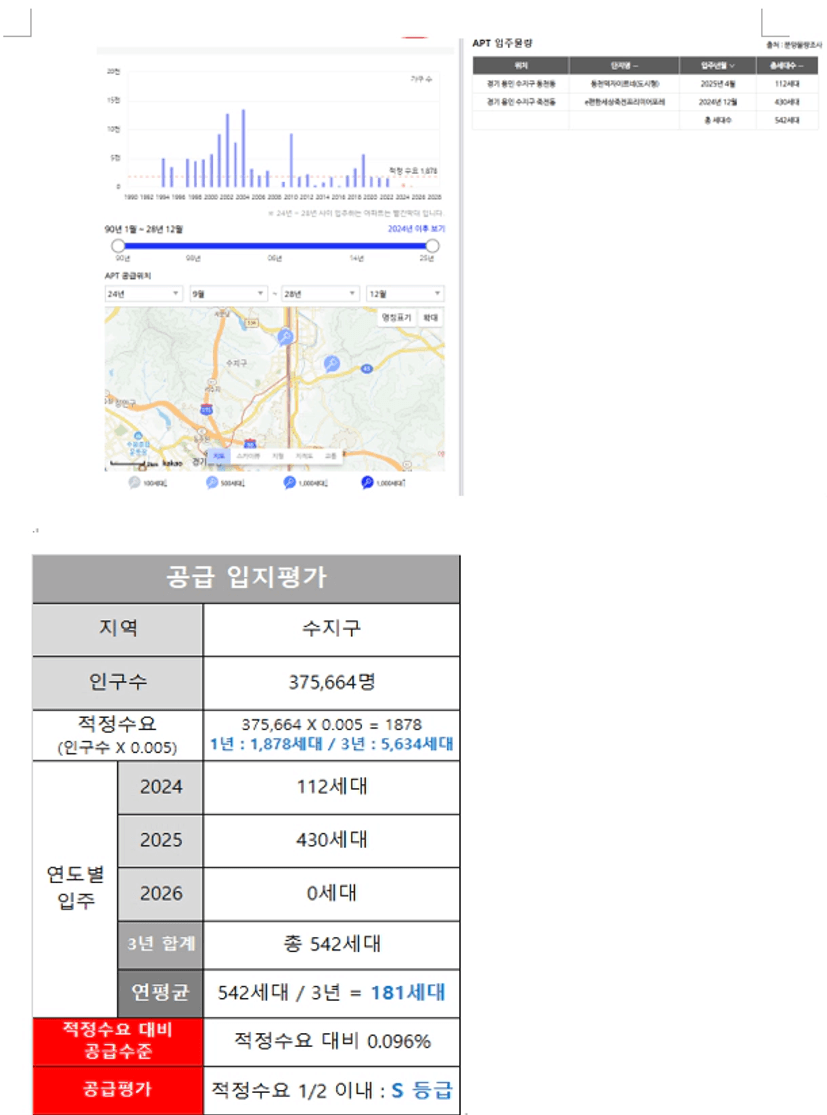Click the 430세대 cell in the APT table

(x=786, y=102)
